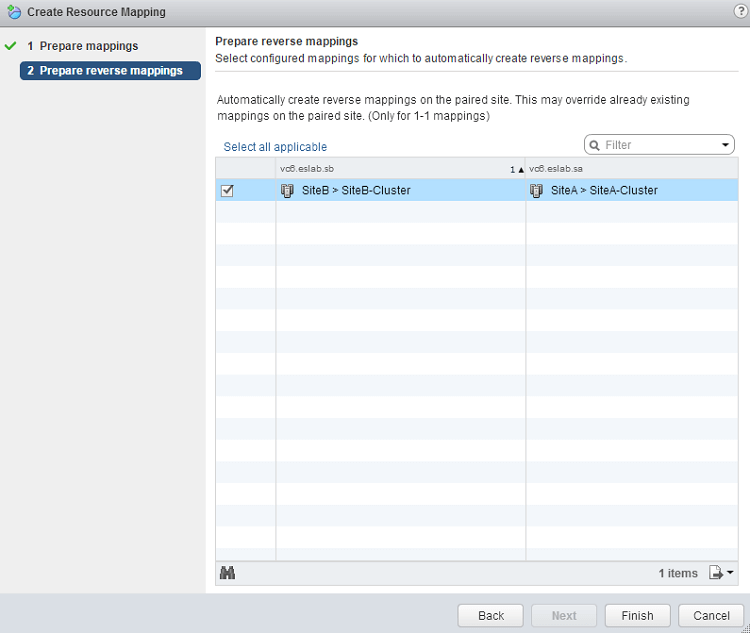Click the export list icon
The width and height of the screenshot is (750, 633).
tap(715, 573)
